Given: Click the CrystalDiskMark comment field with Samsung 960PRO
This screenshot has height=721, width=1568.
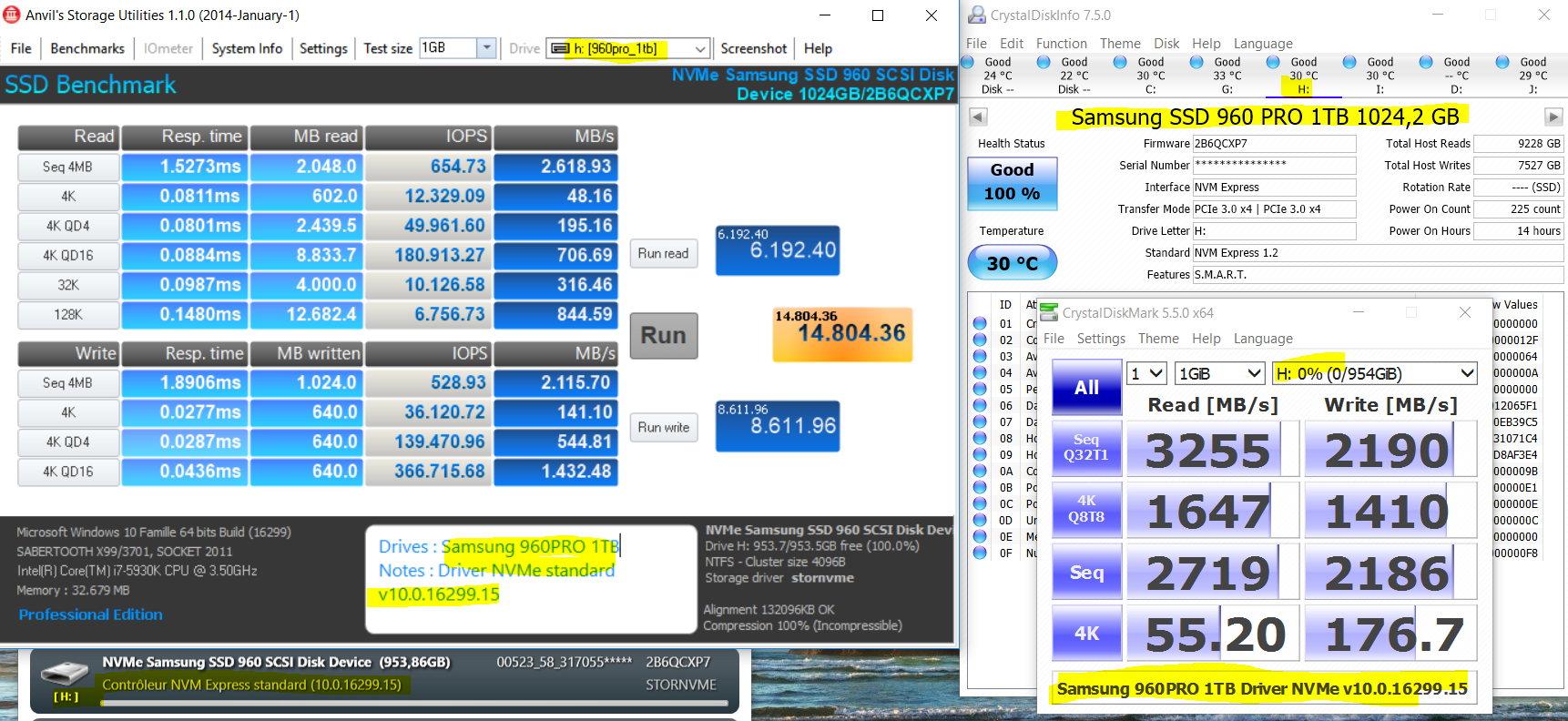Looking at the screenshot, I should point(1264,688).
